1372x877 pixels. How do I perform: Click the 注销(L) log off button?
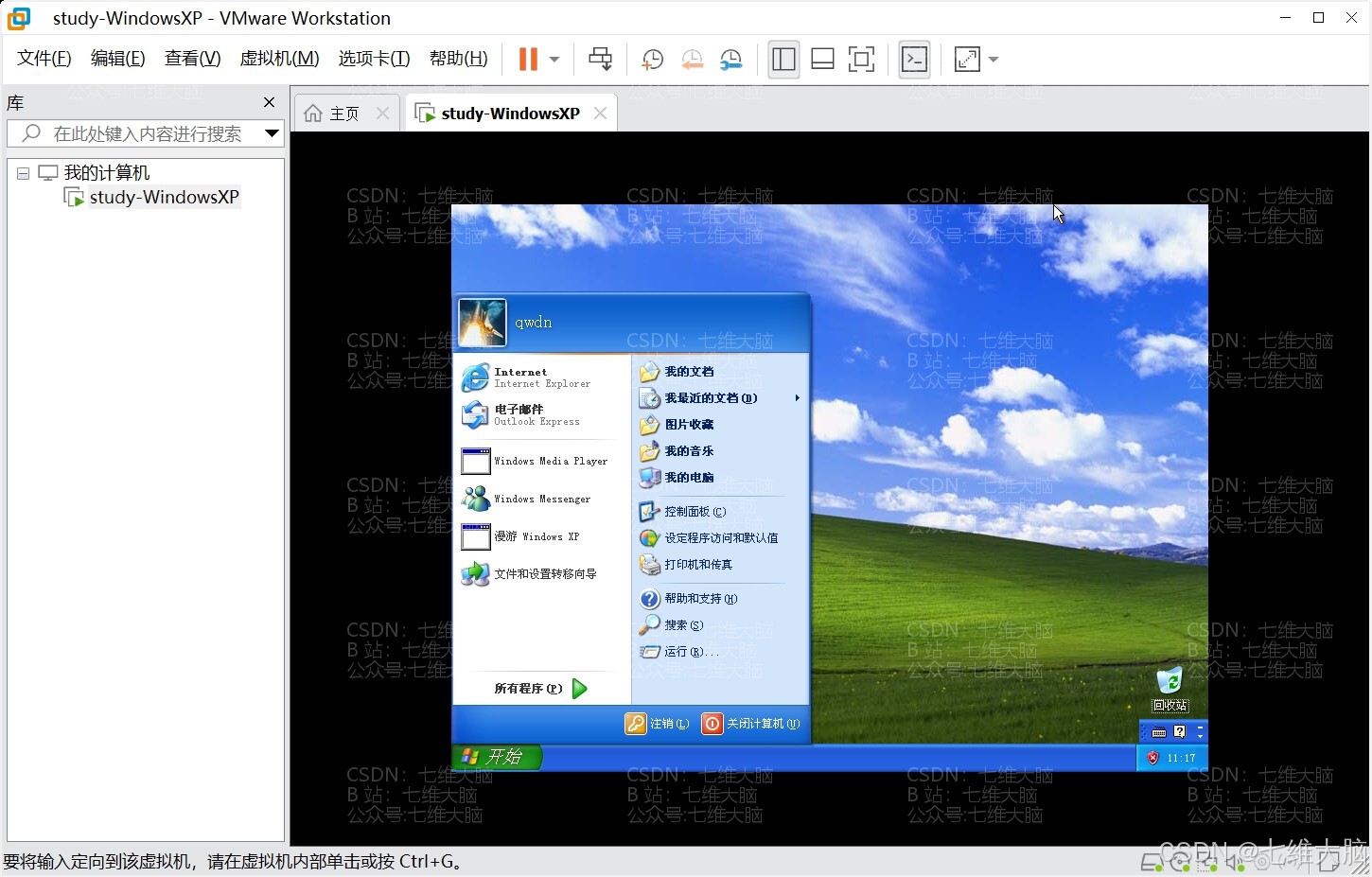pos(658,724)
